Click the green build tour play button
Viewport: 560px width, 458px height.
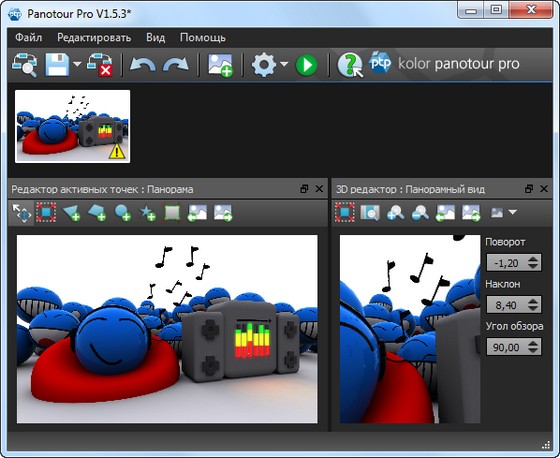point(306,65)
